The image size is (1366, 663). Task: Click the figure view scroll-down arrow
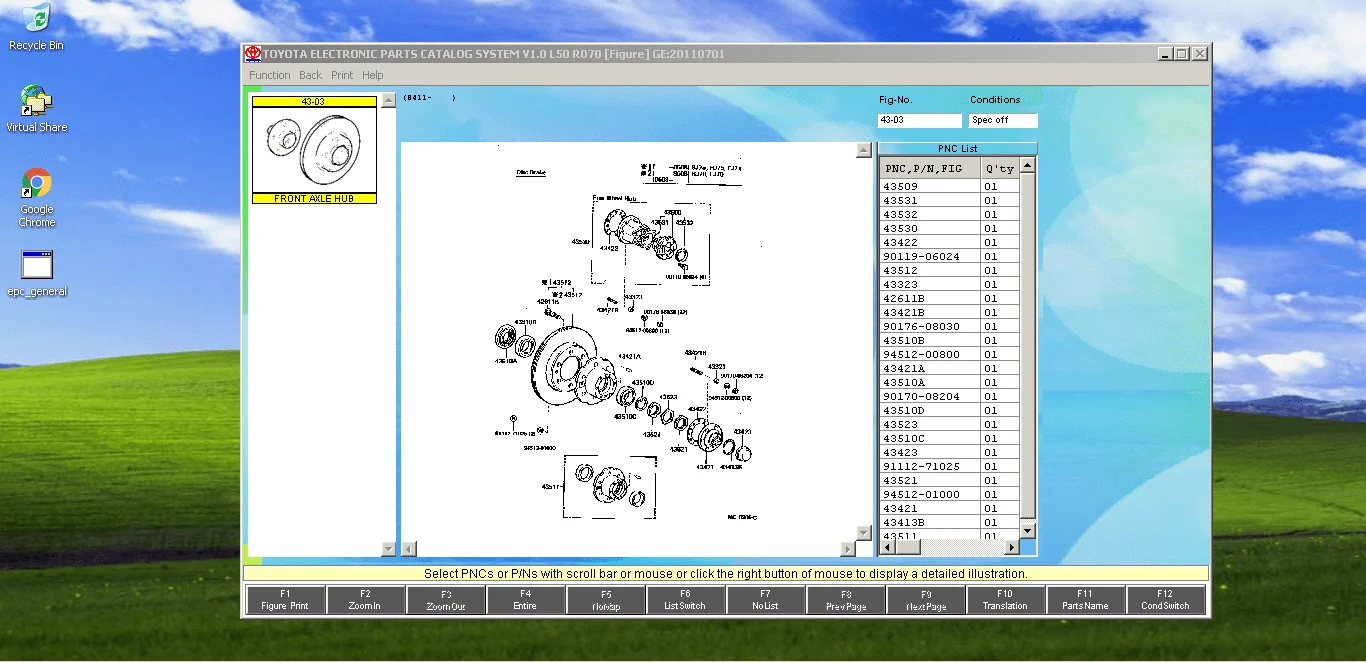863,533
